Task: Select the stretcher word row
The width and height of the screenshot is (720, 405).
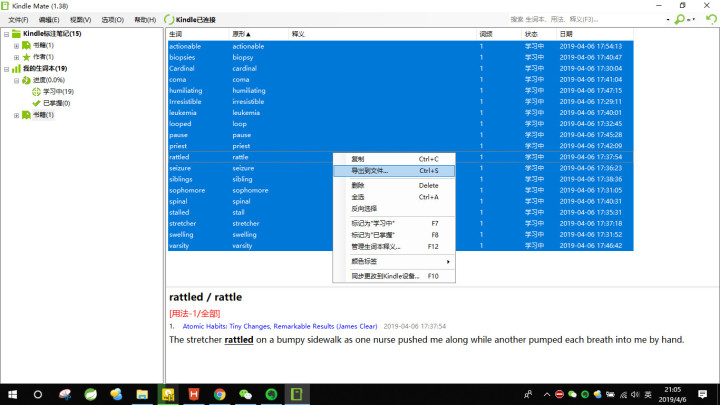Action: [x=400, y=224]
